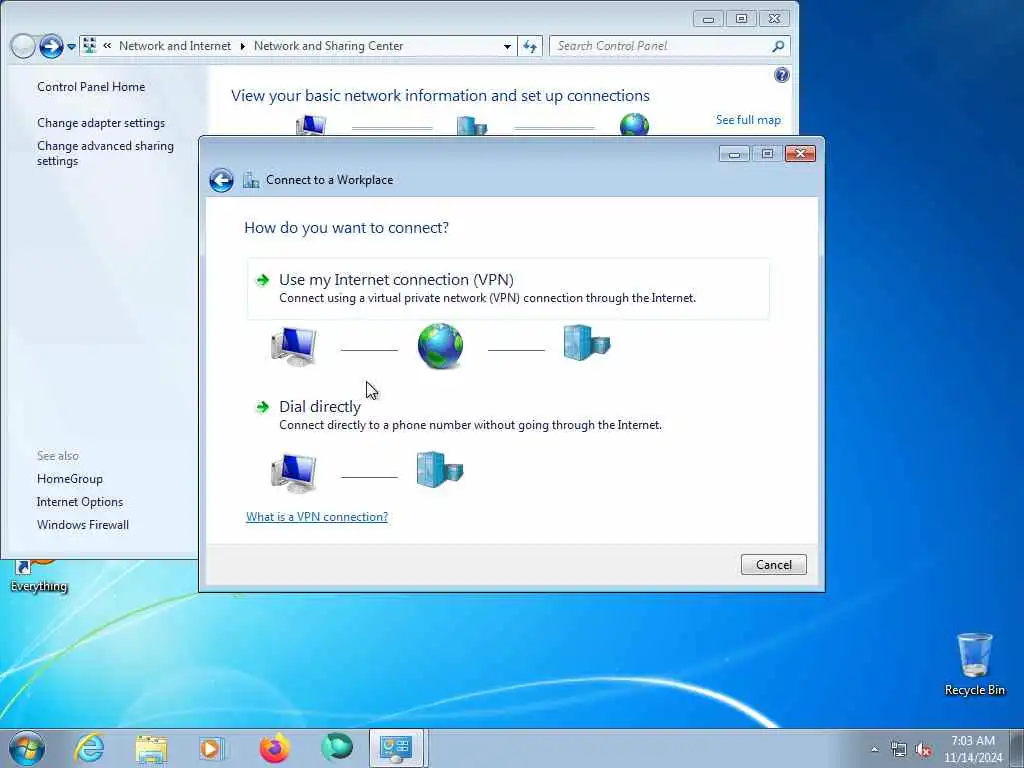Open the recent pages dropdown arrow
Screen dimensions: 1024x768
[x=71, y=47]
